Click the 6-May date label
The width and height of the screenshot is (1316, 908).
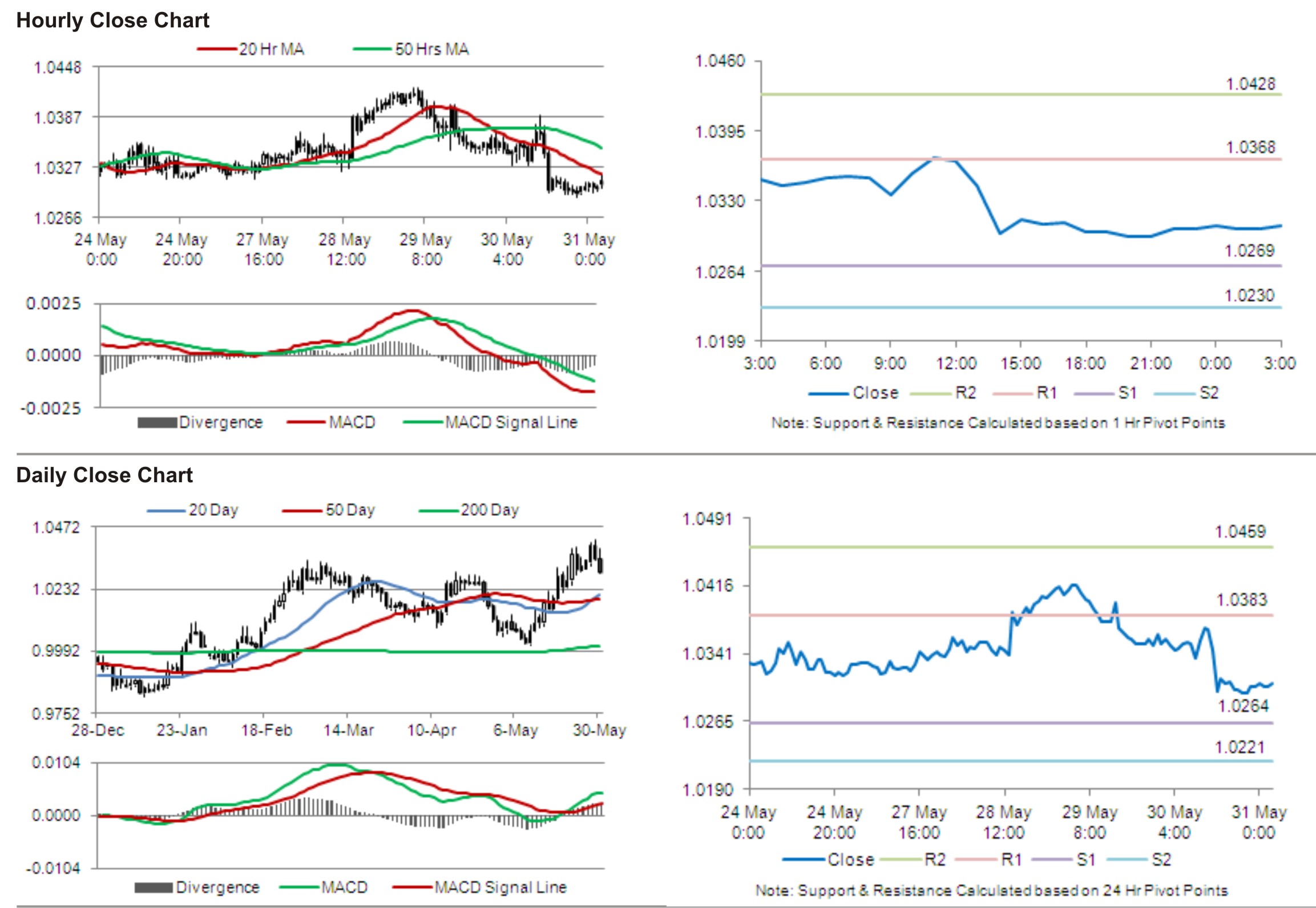point(515,730)
